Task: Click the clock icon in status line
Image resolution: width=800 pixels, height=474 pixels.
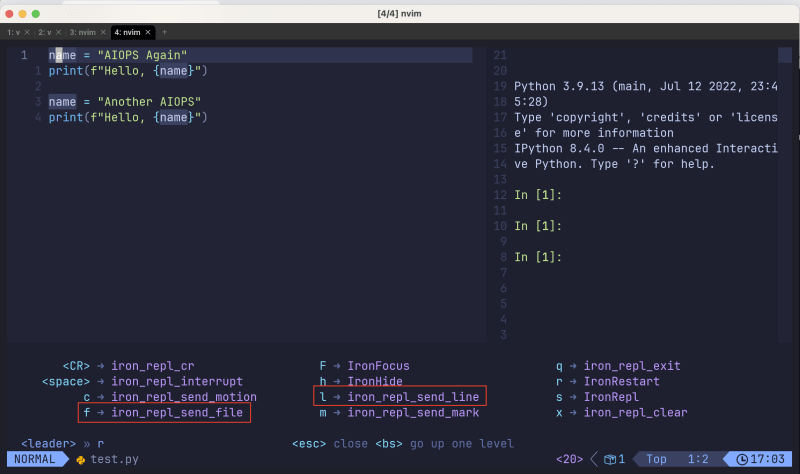Action: click(742, 459)
